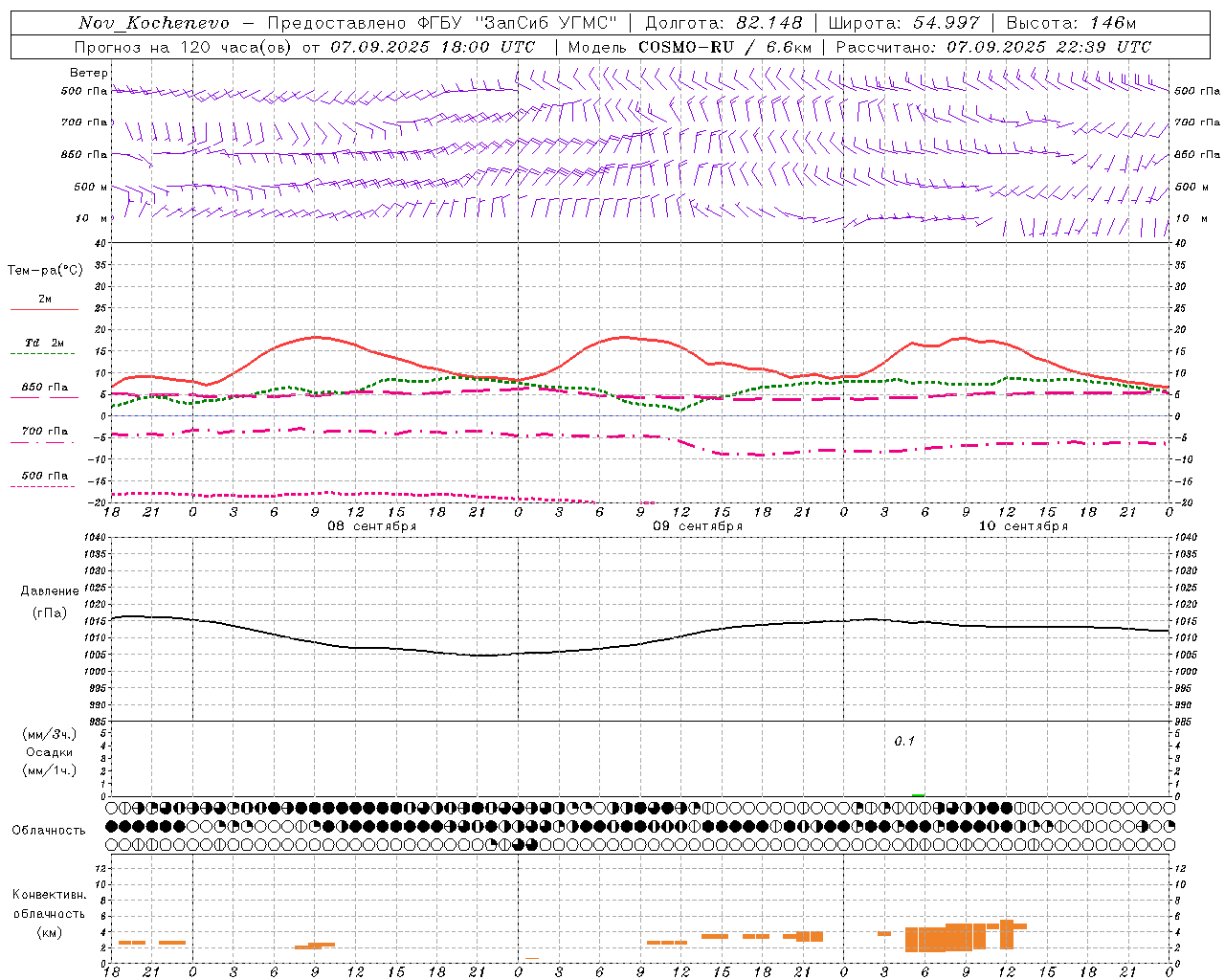Click the Широта: 54.997 value
The height and width of the screenshot is (980, 1225).
(904, 23)
